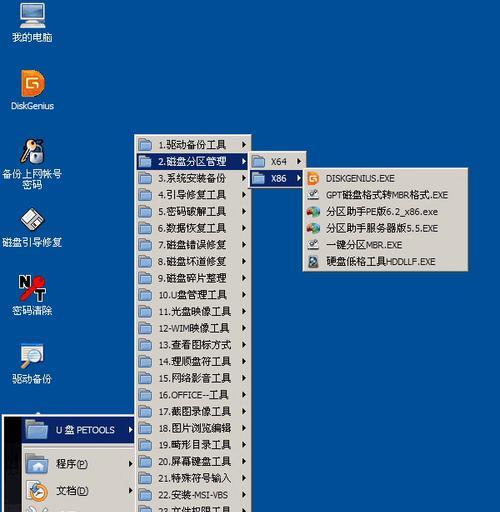Expand arrow of 13.查看图标方式

tap(244, 345)
